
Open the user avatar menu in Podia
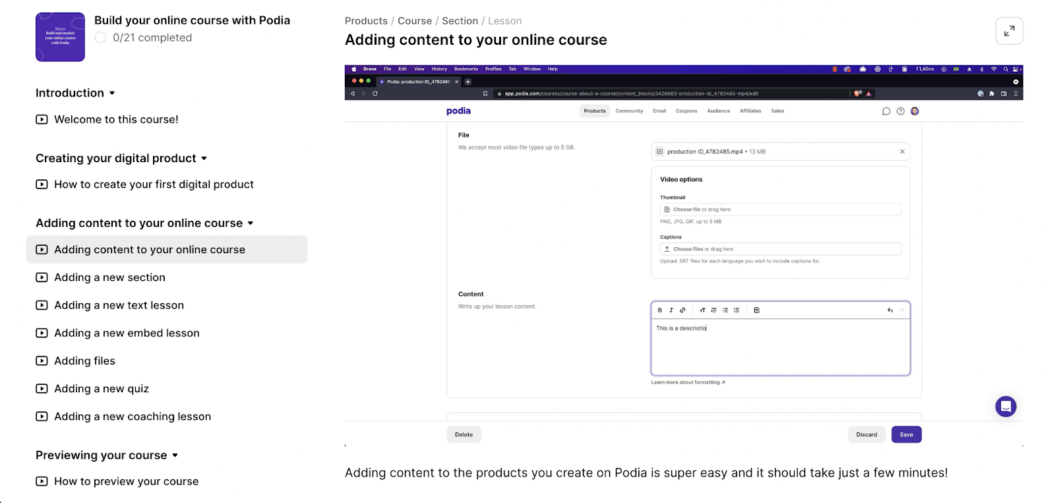coord(914,111)
